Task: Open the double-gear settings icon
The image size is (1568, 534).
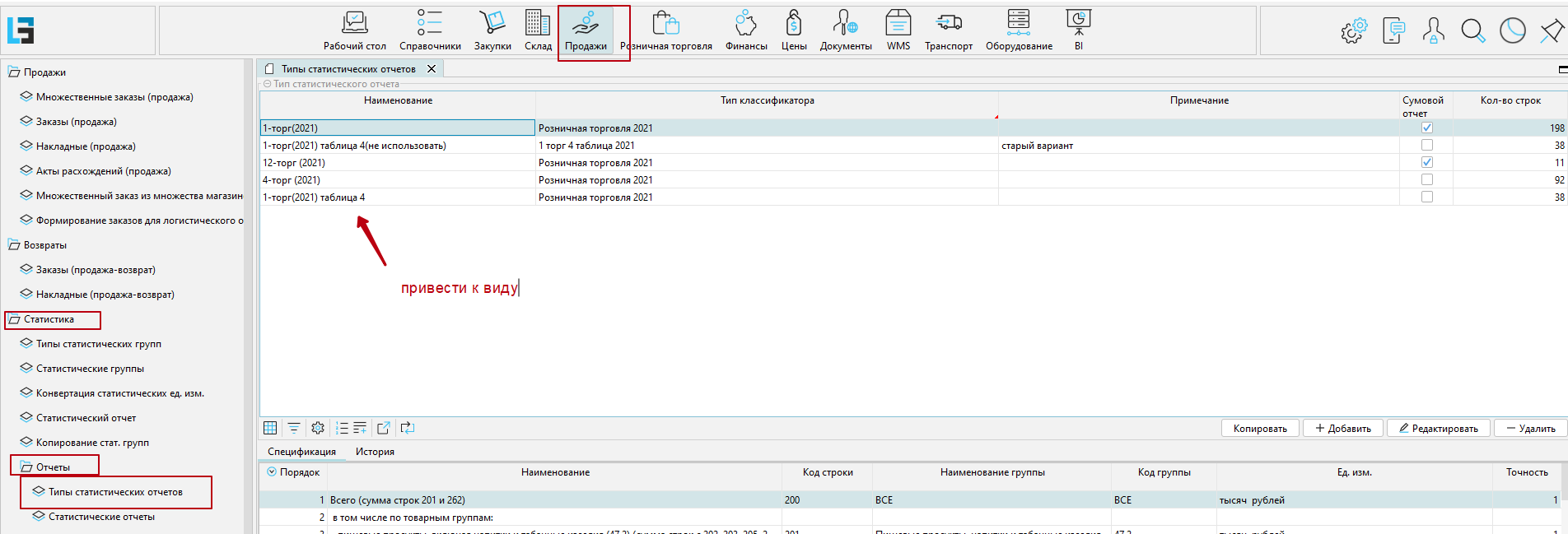Action: pyautogui.click(x=1353, y=31)
